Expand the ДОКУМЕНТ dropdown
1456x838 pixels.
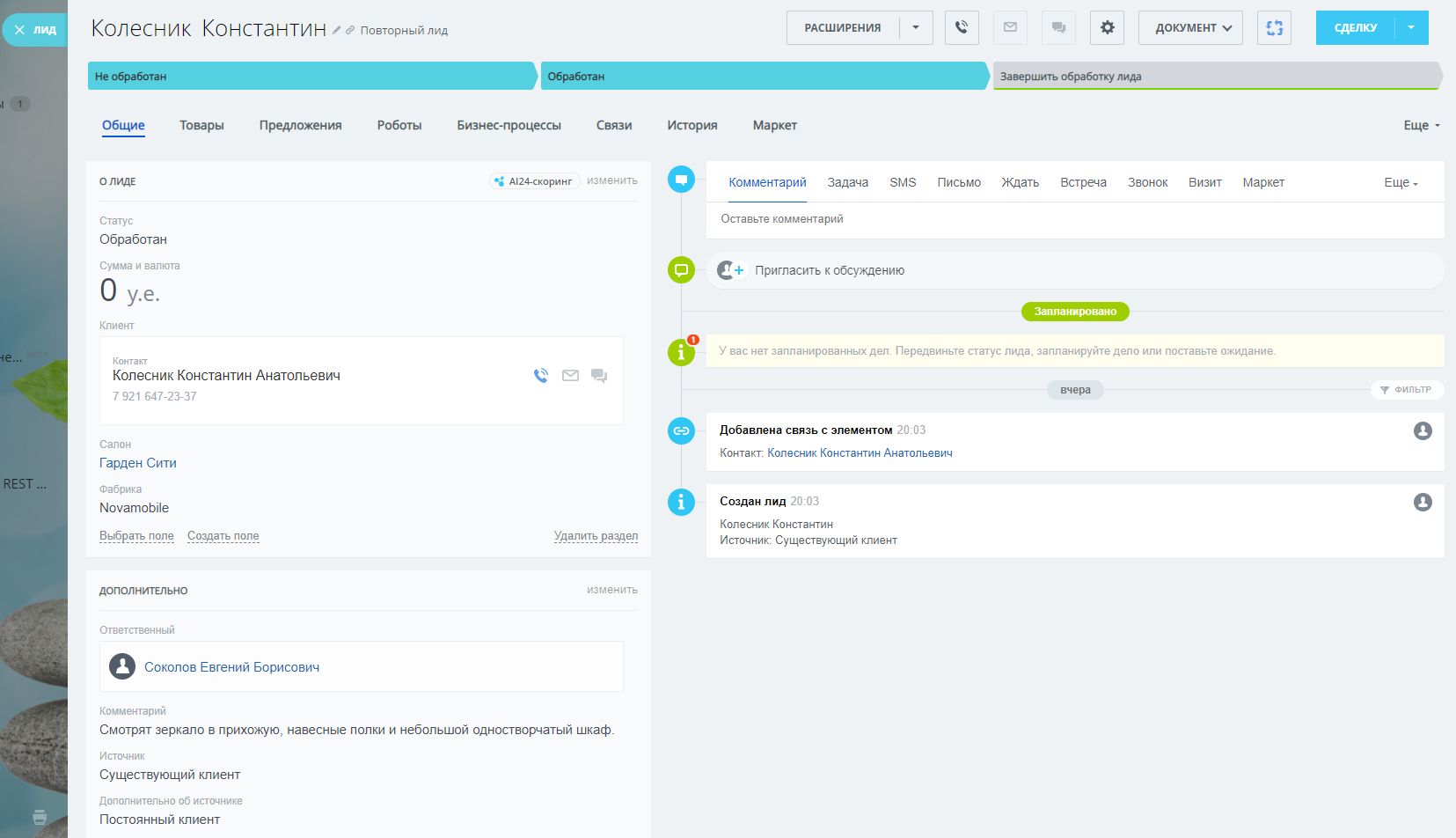tap(1191, 28)
